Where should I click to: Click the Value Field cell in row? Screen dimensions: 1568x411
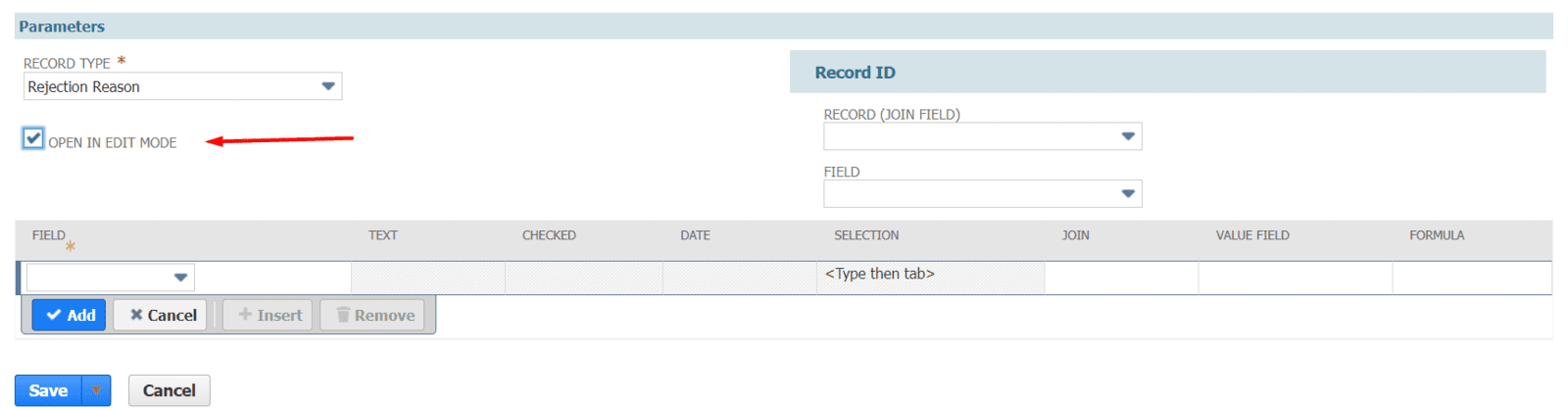(1294, 278)
